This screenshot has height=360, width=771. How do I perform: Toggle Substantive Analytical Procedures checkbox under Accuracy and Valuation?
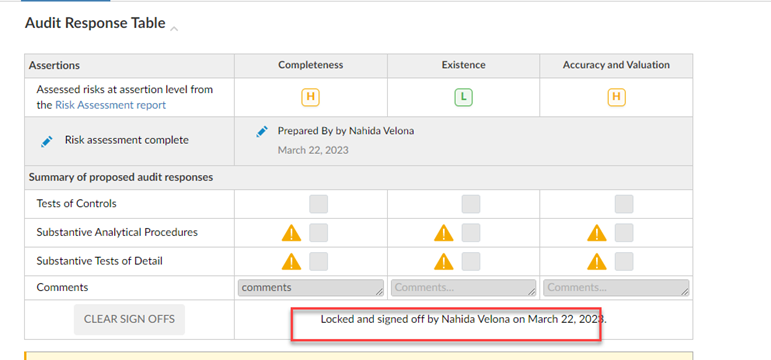click(624, 233)
